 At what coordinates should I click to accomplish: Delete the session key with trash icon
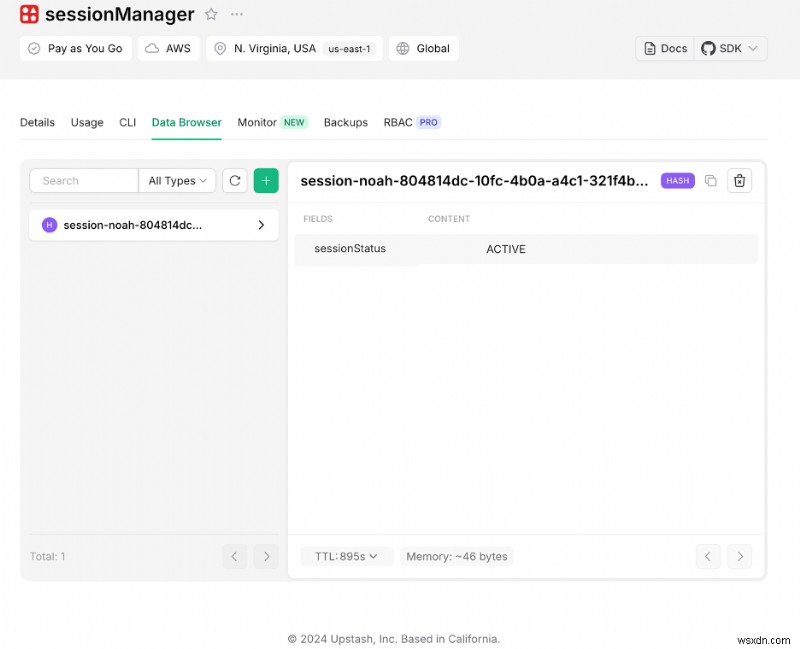pyautogui.click(x=739, y=181)
